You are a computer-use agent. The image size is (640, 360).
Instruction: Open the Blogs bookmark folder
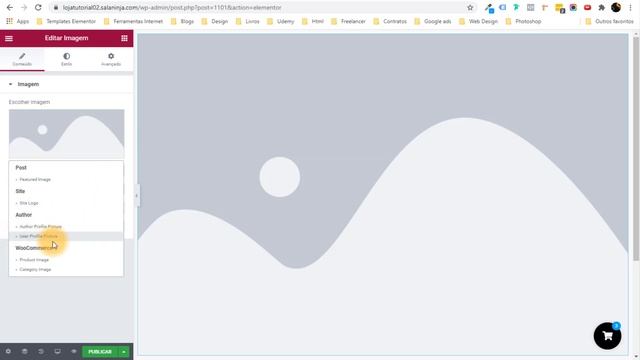point(182,21)
